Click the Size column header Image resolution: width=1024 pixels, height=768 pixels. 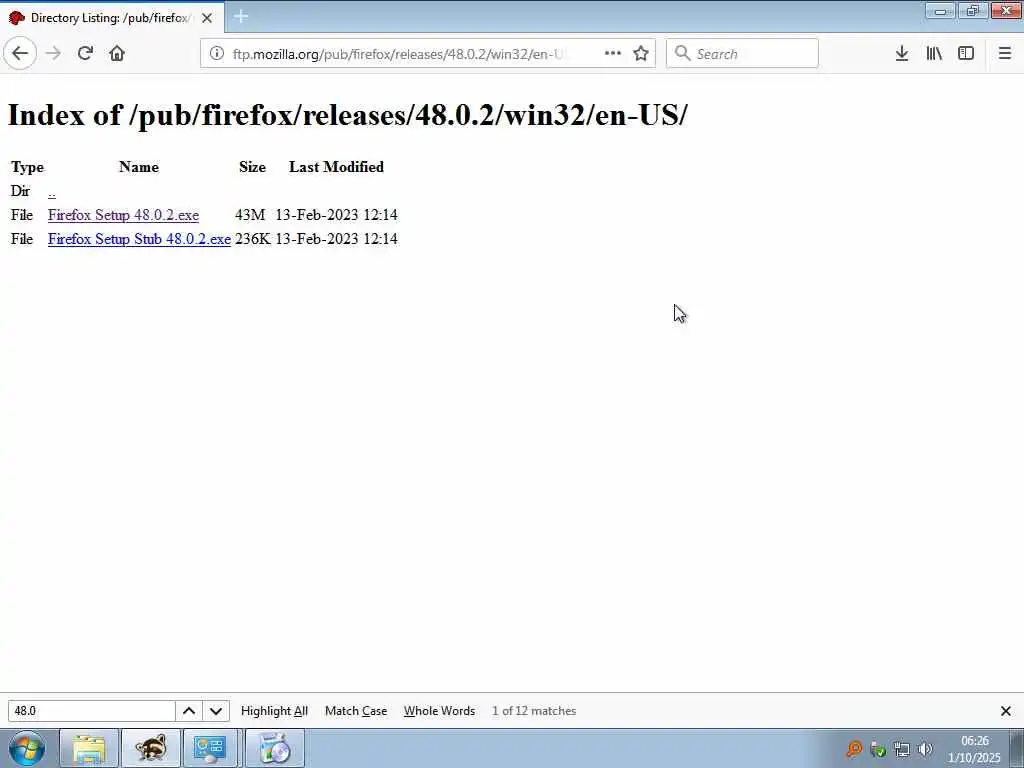252,167
